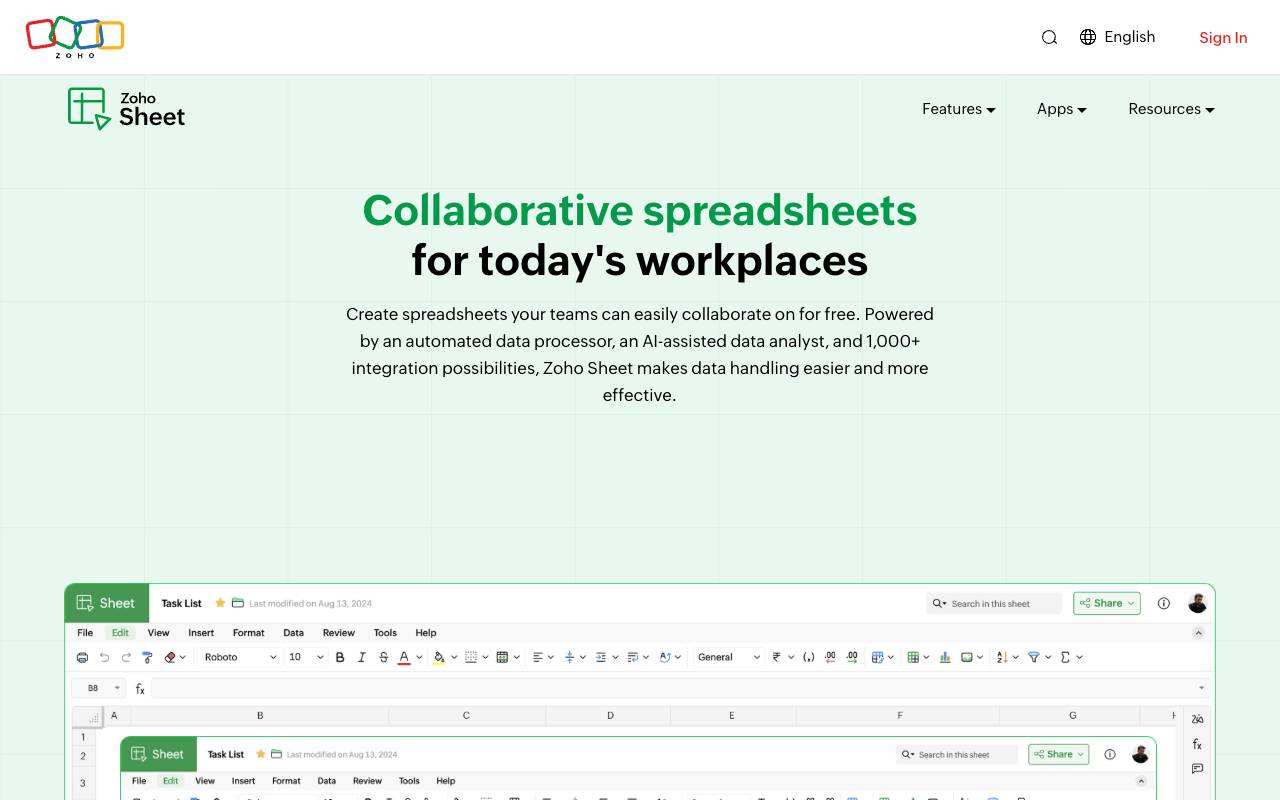Click the Merge Cells icon
The width and height of the screenshot is (1280, 800).
(502, 657)
